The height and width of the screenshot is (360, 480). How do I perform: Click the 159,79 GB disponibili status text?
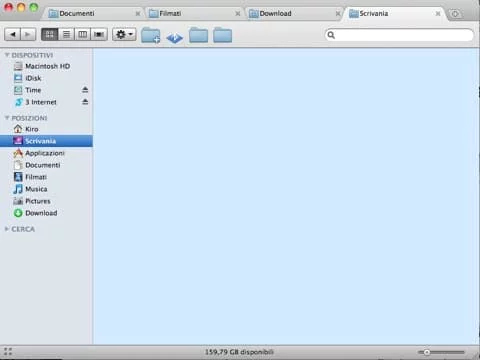(x=239, y=352)
